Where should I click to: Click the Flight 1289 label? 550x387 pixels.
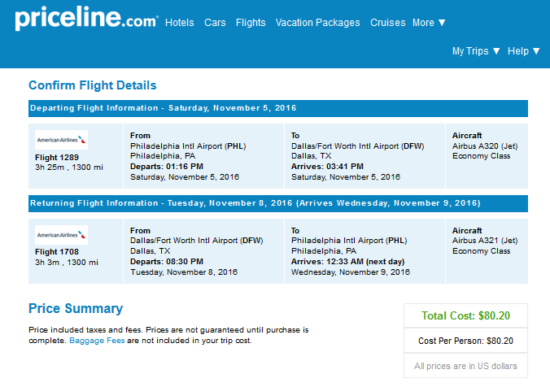[x=57, y=157]
